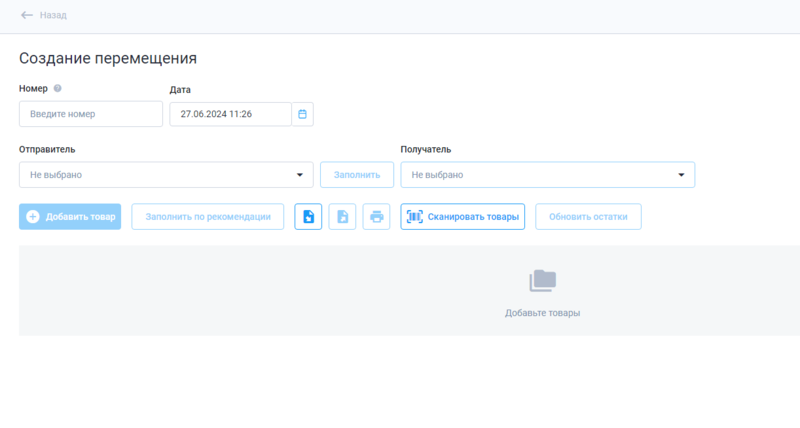This screenshot has height=428, width=800.
Task: Click the printer icon button
Action: pos(376,217)
